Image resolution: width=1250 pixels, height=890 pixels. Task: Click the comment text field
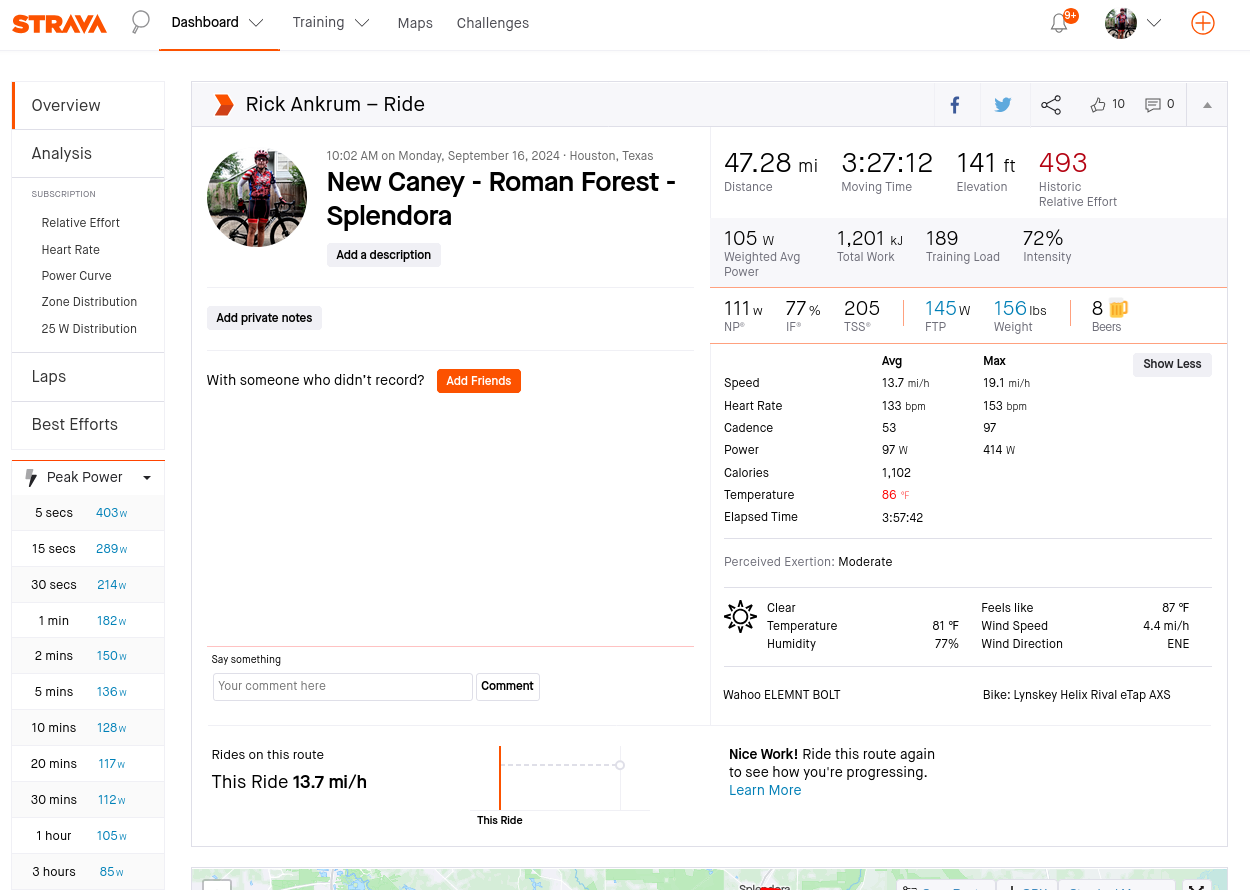point(342,686)
